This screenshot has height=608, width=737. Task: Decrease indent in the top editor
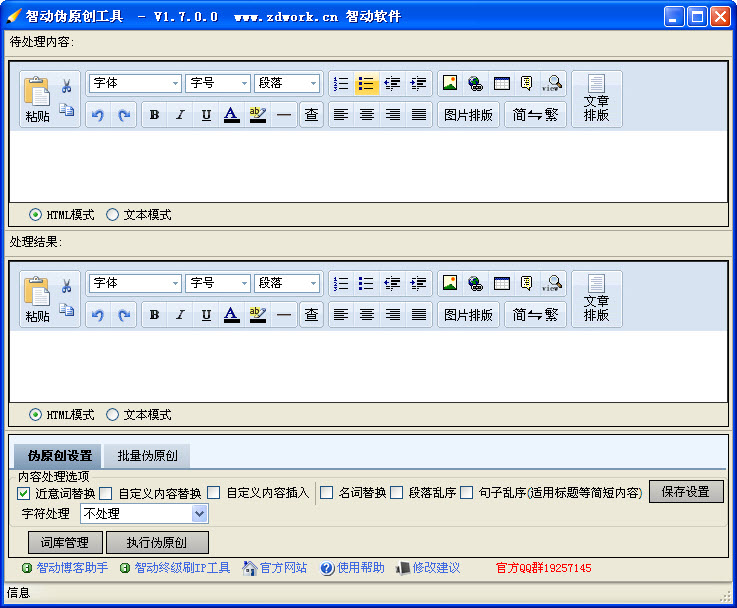(x=392, y=84)
